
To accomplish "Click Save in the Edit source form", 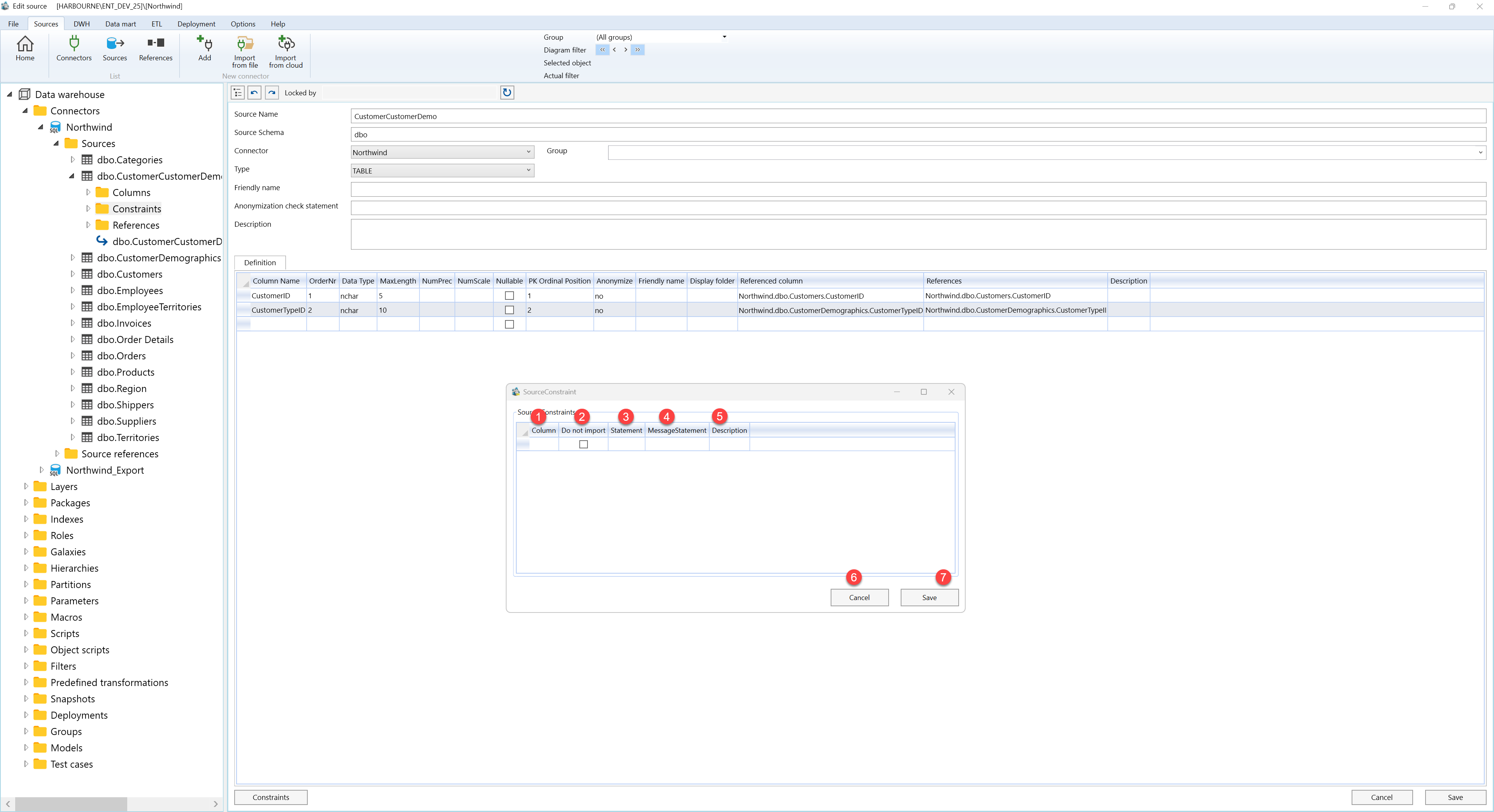I will (1455, 798).
